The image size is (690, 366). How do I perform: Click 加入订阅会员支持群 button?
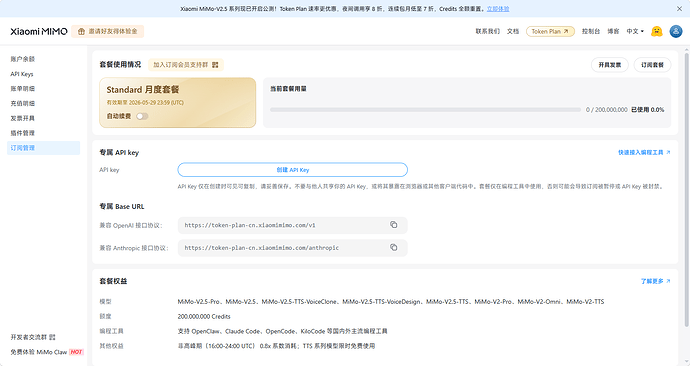[186, 65]
